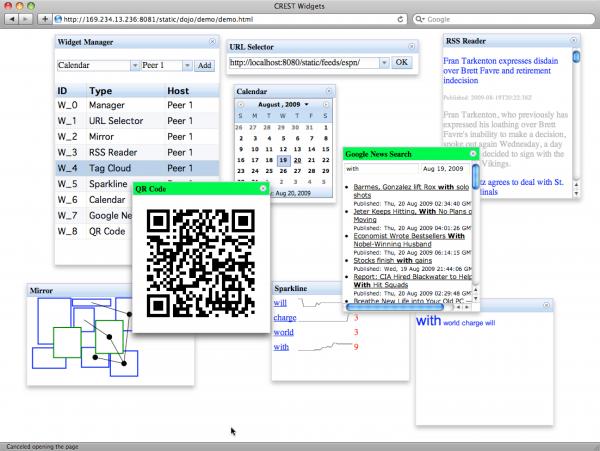Image resolution: width=600 pixels, height=451 pixels.
Task: Select the large with tag in Tag Cloud
Action: pos(429,321)
